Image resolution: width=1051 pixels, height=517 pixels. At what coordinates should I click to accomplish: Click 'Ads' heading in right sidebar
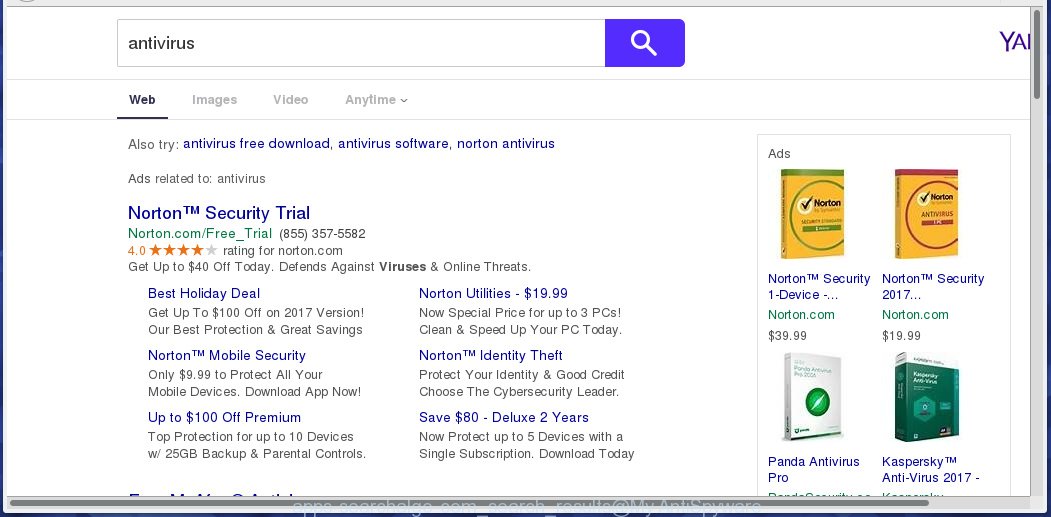pos(780,154)
